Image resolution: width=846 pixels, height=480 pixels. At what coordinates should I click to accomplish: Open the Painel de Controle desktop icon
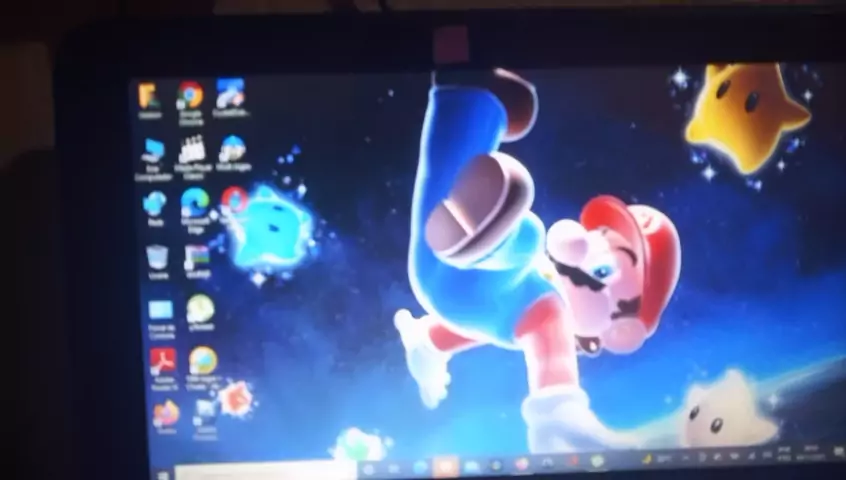coord(160,311)
